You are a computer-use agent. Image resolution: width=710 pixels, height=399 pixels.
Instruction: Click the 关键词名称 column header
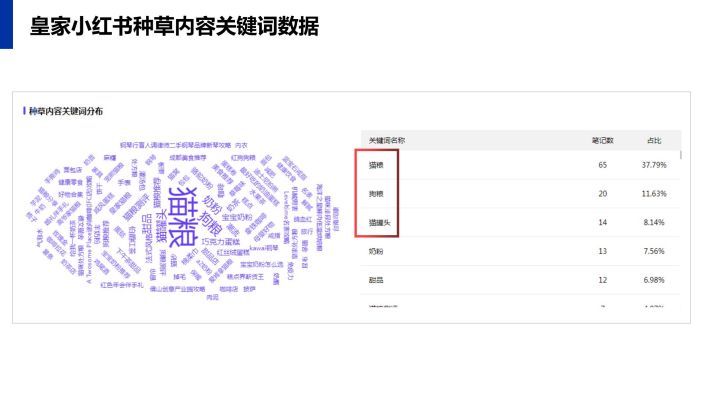coord(386,141)
